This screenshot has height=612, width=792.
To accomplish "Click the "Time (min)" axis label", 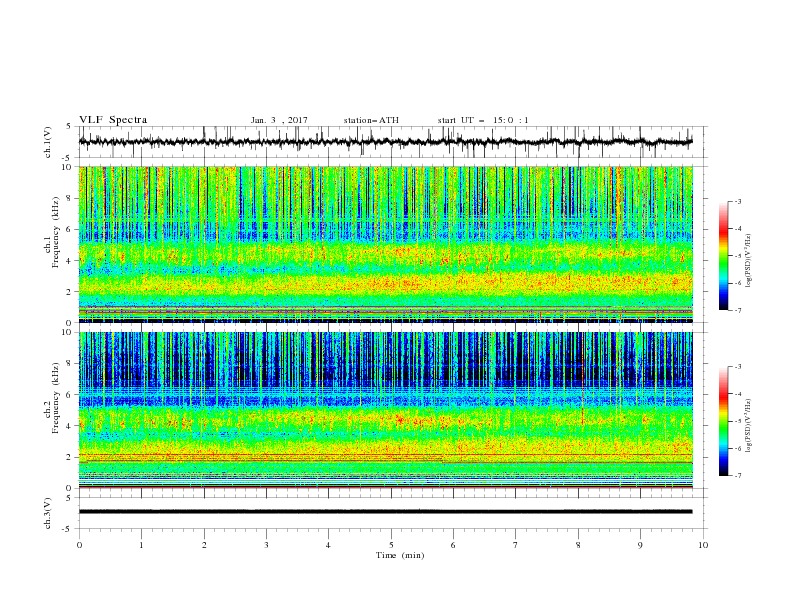I will point(400,555).
